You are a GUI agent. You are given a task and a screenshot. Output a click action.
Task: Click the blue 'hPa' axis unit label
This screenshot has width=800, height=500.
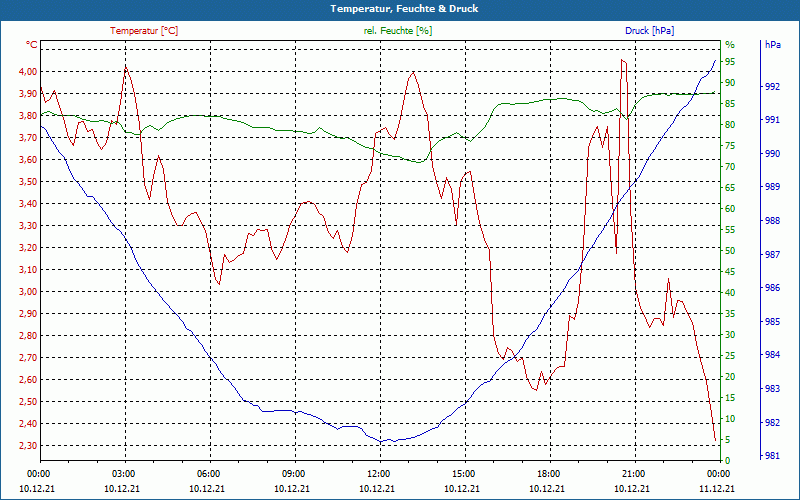772,45
